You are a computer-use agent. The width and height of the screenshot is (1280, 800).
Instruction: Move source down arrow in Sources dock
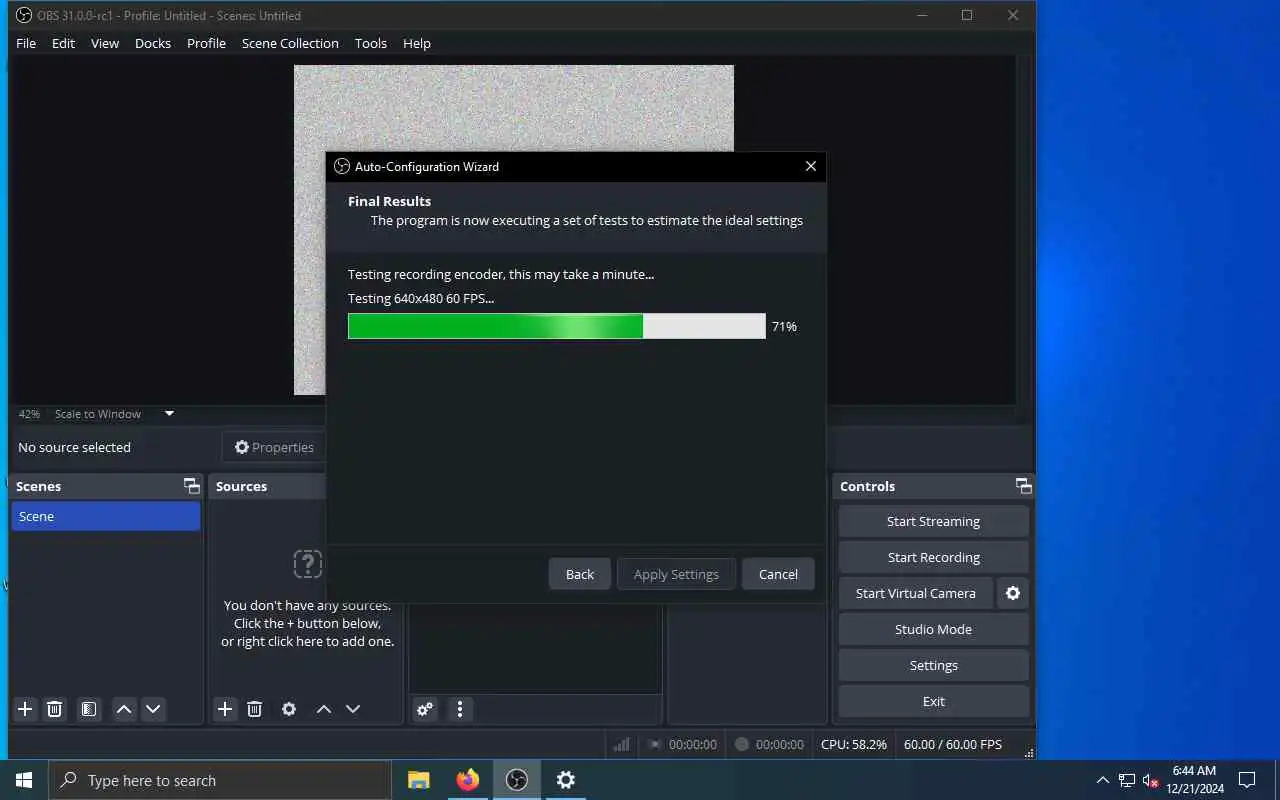353,709
